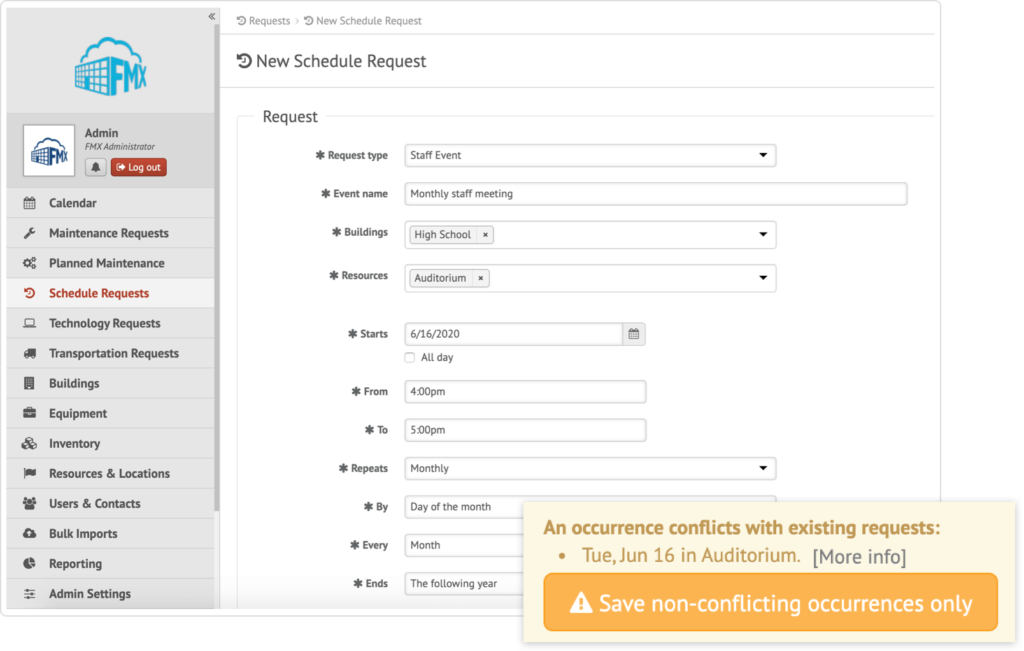
Task: Click the Log out button
Action: (x=139, y=167)
